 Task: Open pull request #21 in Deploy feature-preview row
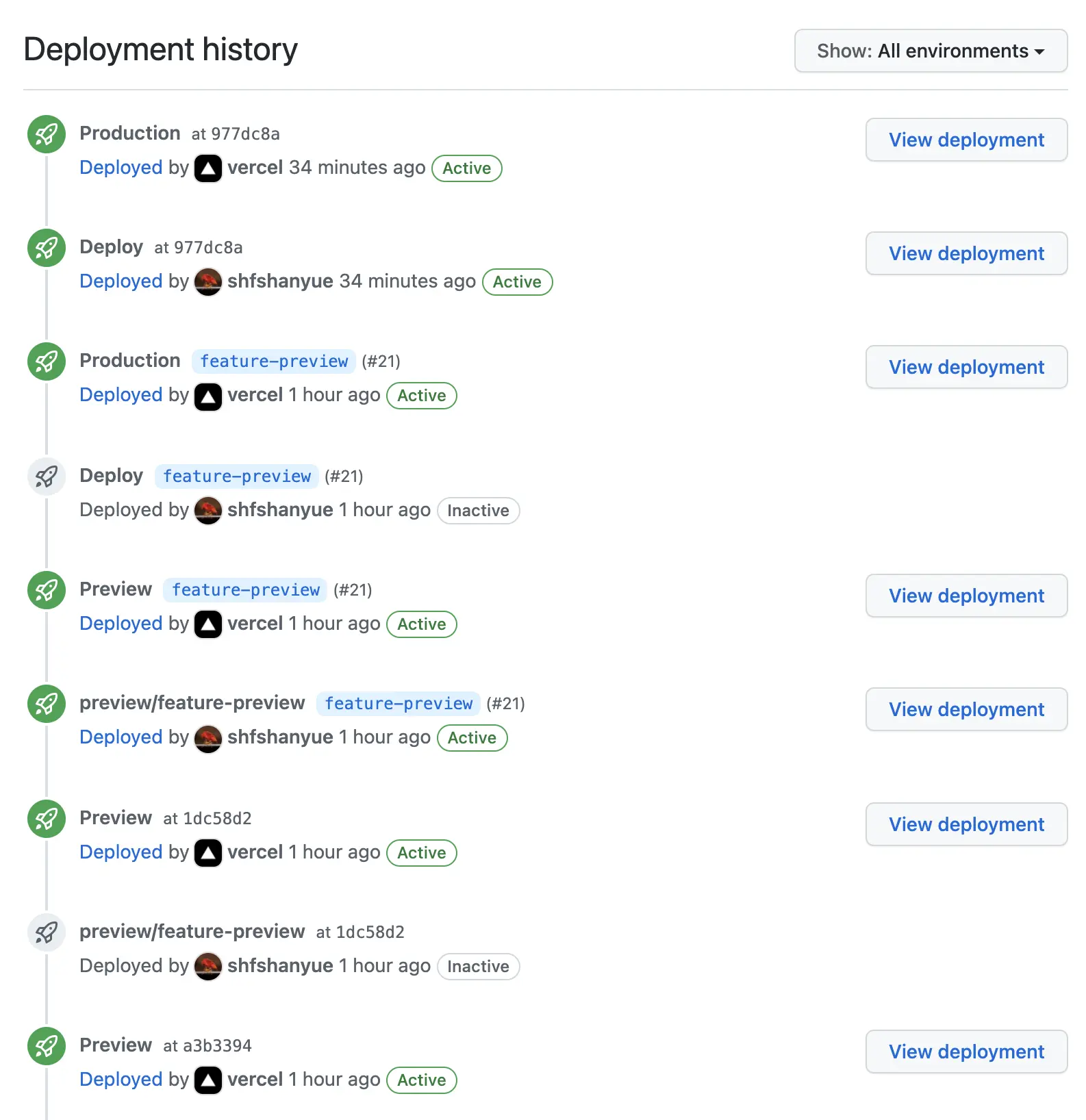(344, 476)
